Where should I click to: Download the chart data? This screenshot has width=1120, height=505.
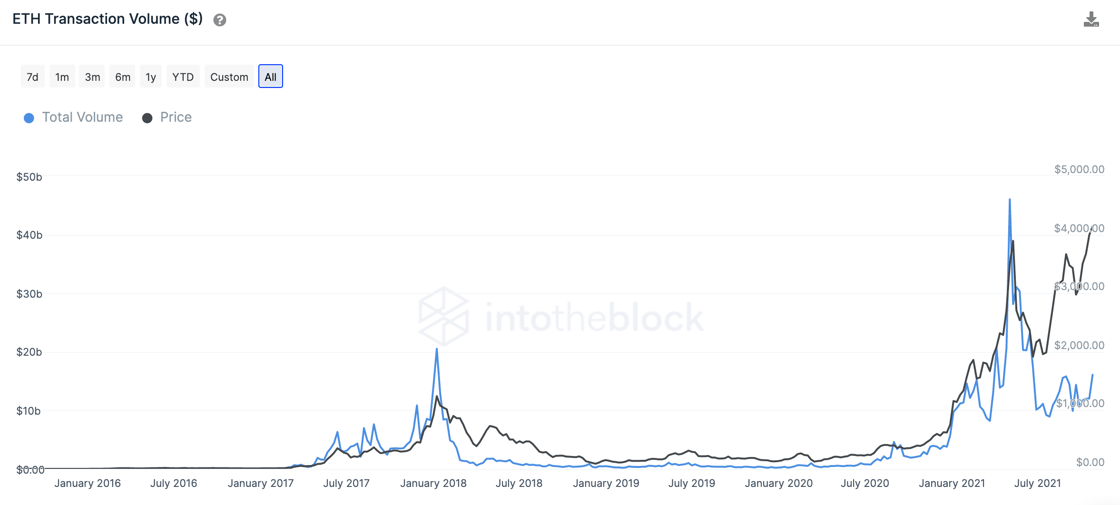coord(1091,20)
